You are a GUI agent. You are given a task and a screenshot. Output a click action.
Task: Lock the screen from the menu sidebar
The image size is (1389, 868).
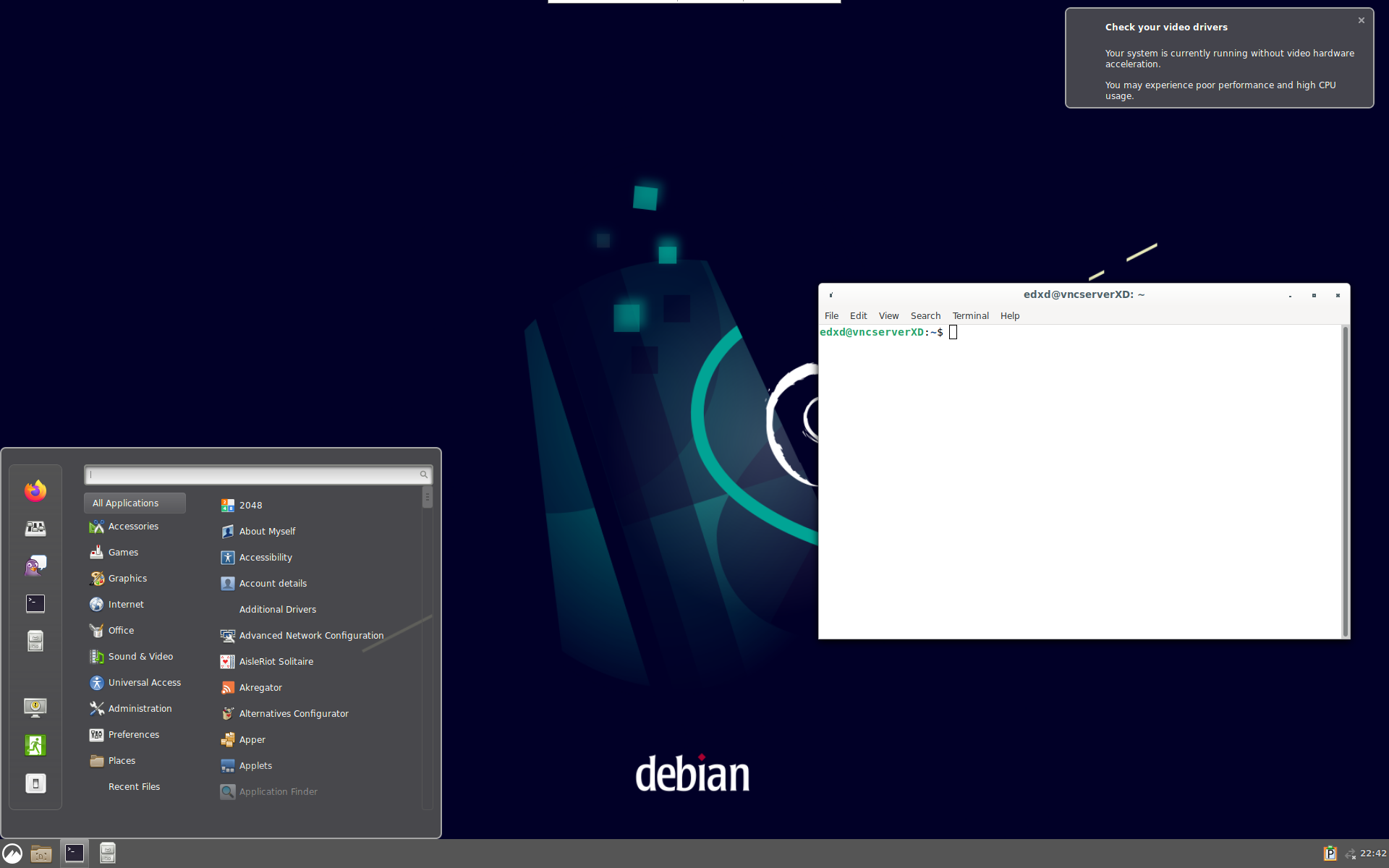pos(35,707)
